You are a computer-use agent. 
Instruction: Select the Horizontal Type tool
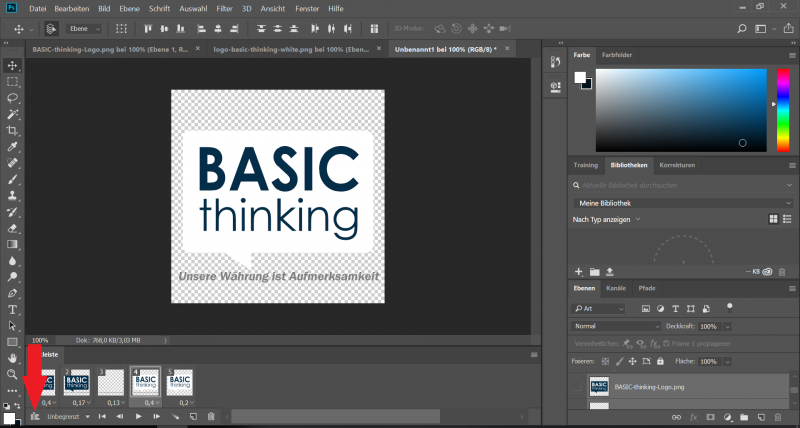tap(13, 310)
